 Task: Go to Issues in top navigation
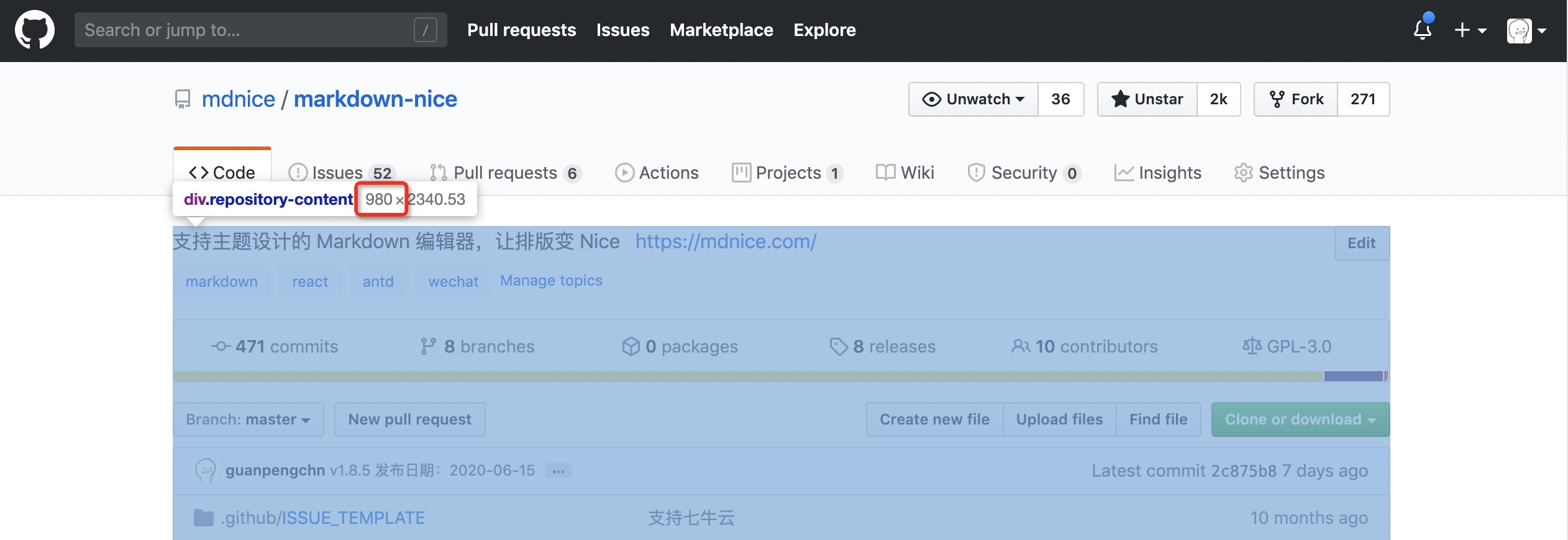(x=623, y=30)
